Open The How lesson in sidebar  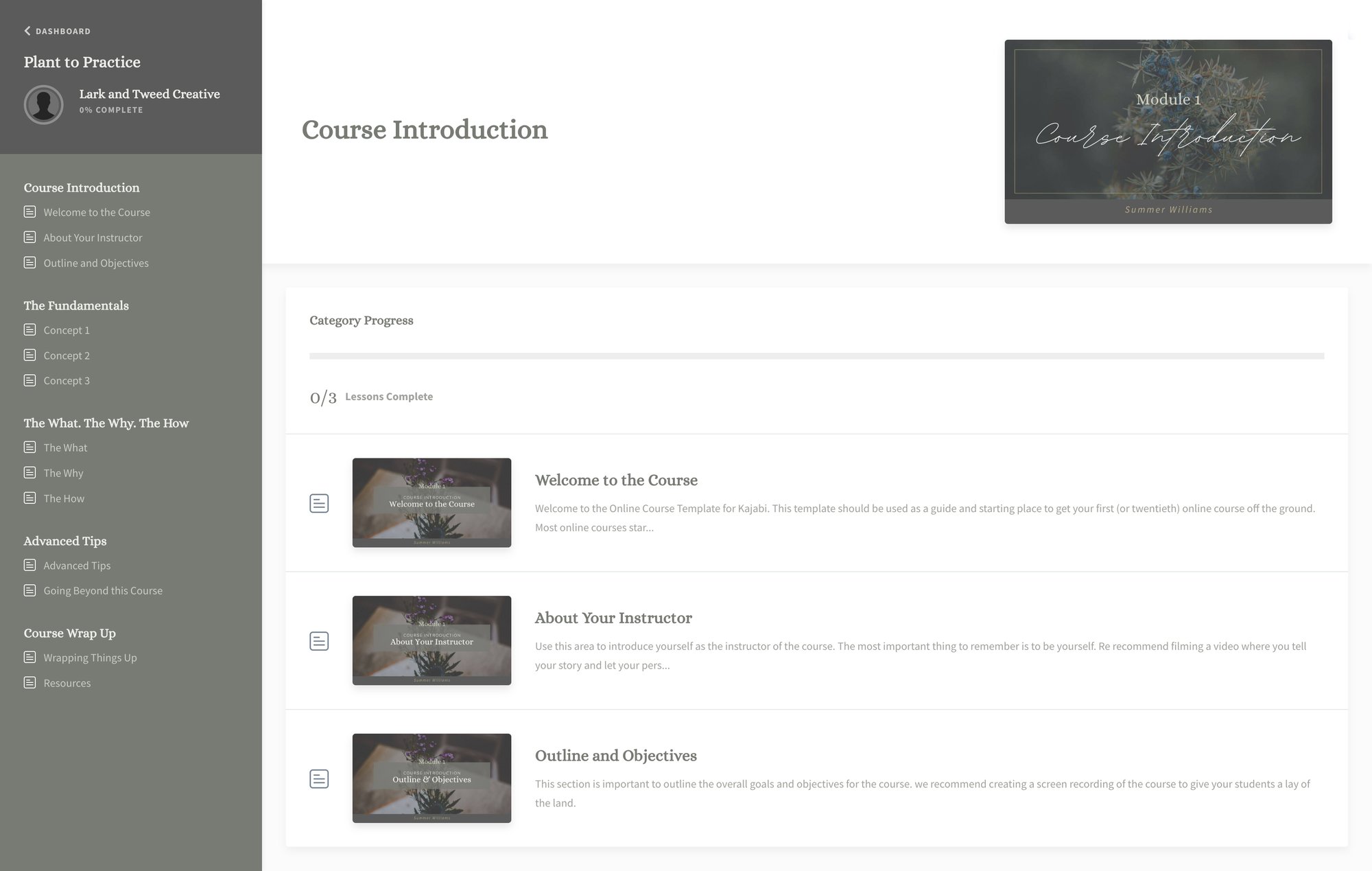(64, 498)
